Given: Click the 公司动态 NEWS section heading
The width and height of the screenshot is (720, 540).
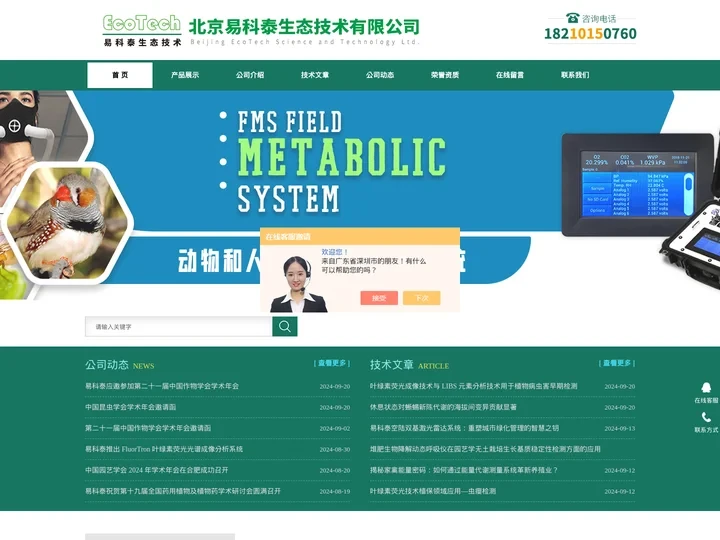Looking at the screenshot, I should [x=119, y=365].
